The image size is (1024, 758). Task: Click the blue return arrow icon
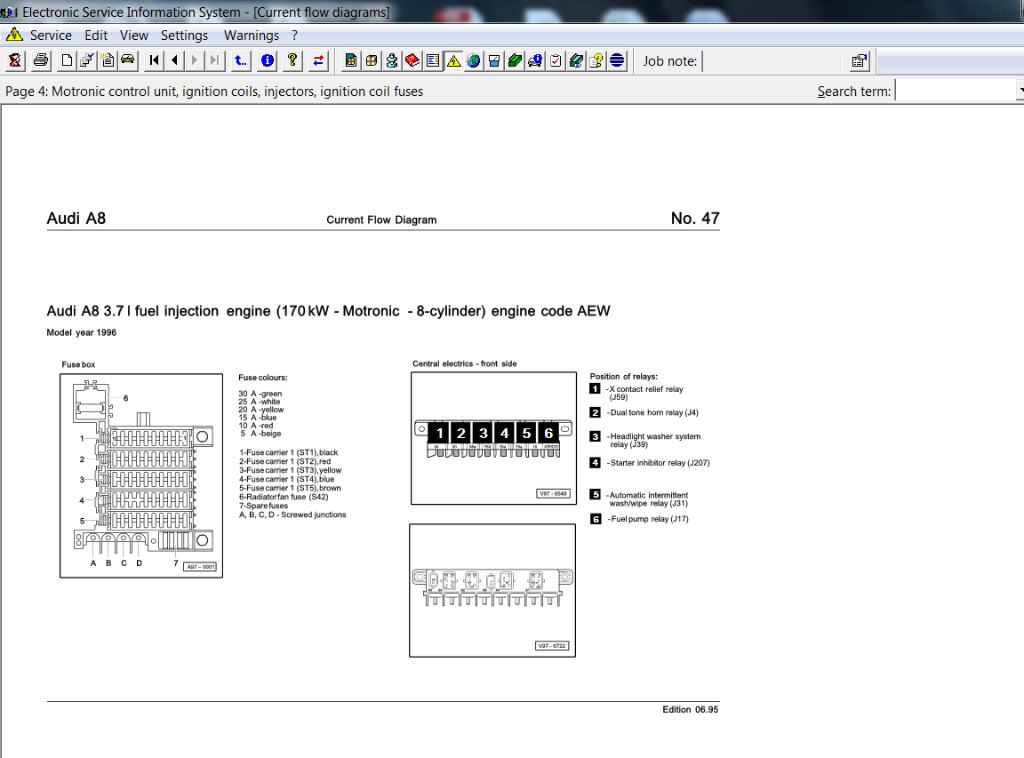pos(240,61)
